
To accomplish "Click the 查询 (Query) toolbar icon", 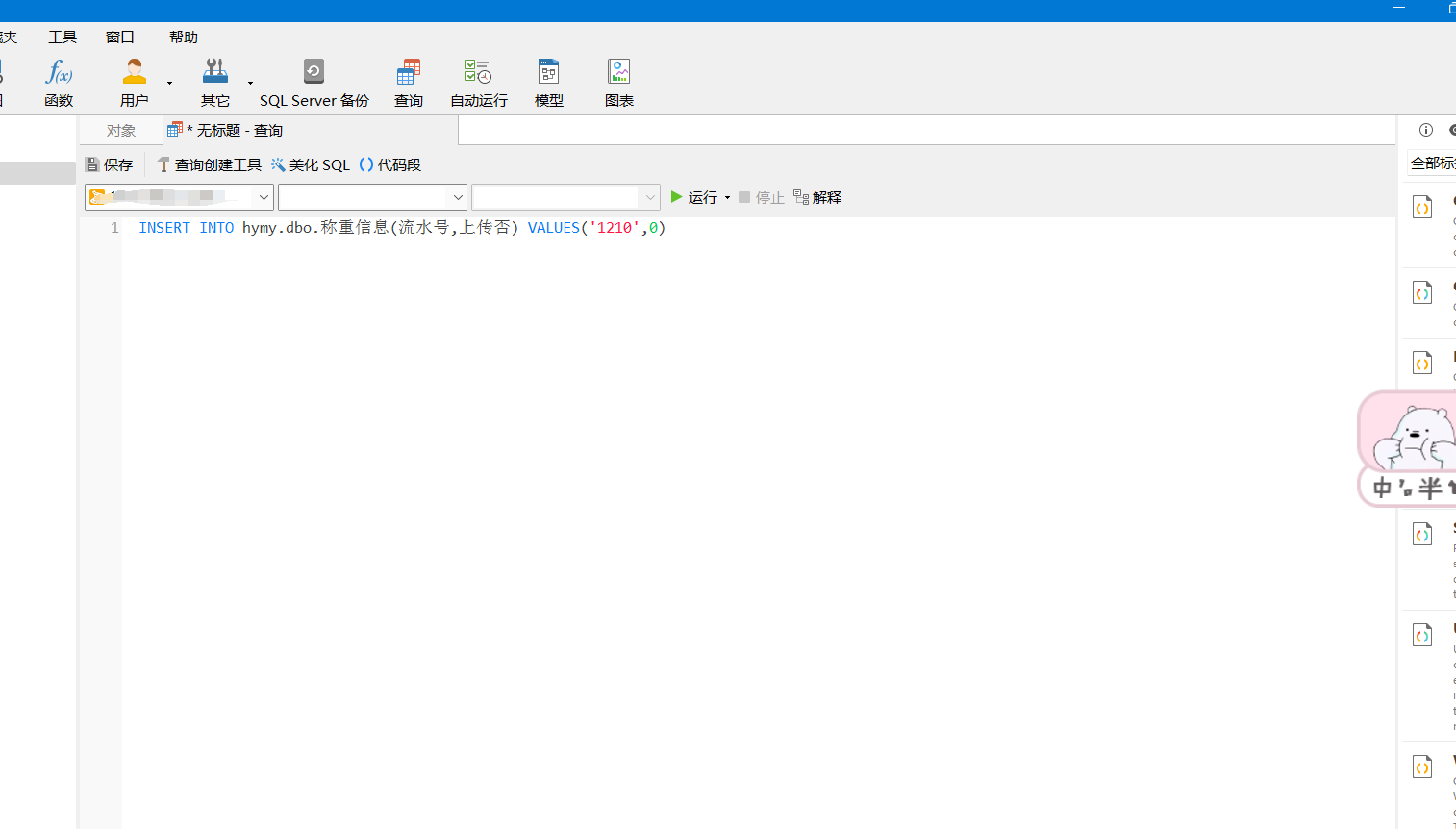I will click(408, 82).
